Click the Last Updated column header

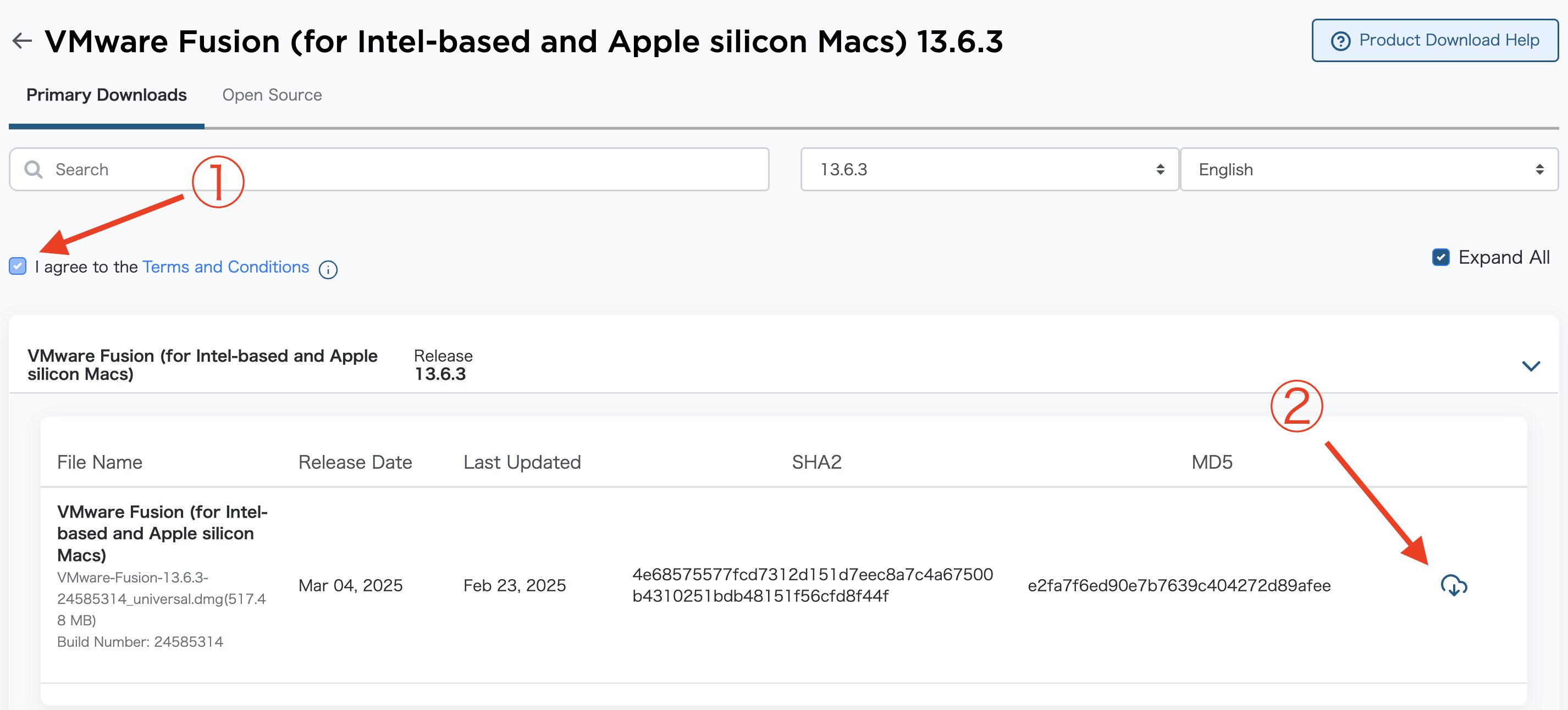click(x=522, y=462)
